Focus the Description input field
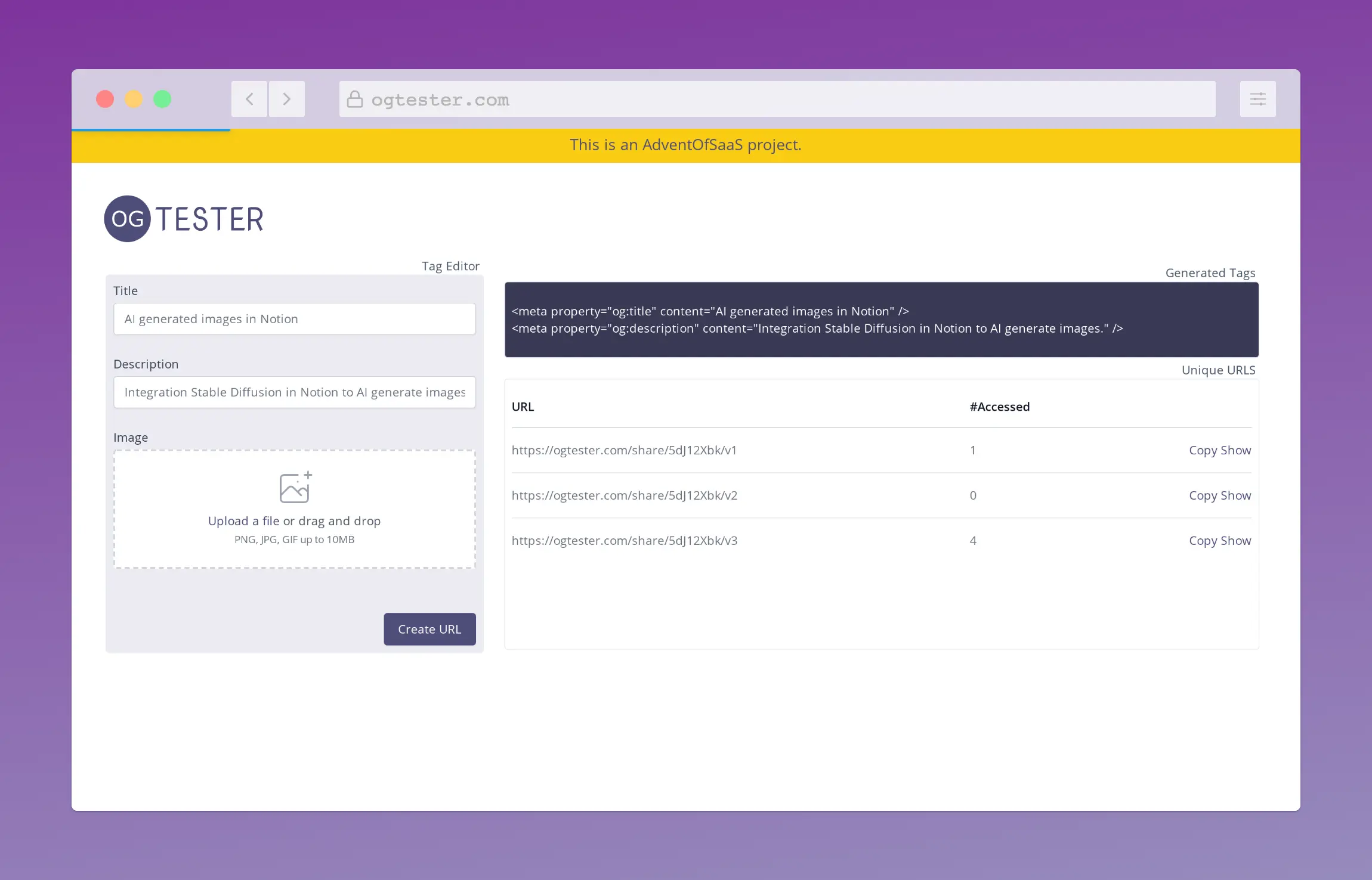 [295, 392]
